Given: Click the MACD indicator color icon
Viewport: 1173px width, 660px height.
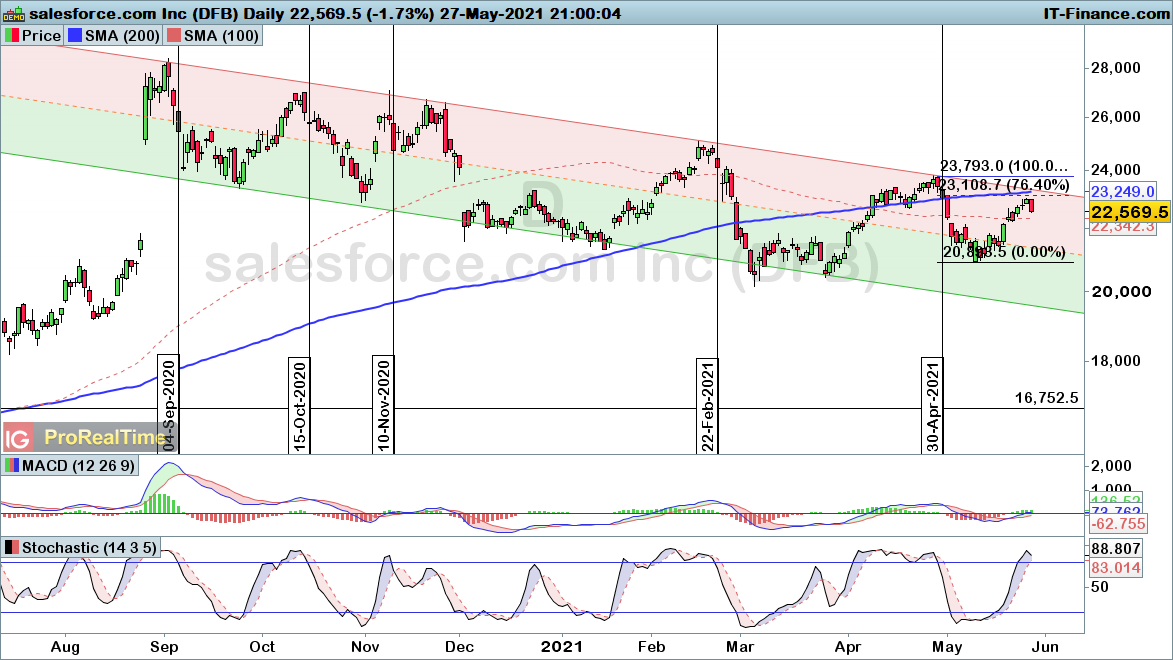Looking at the screenshot, I should 11,466.
